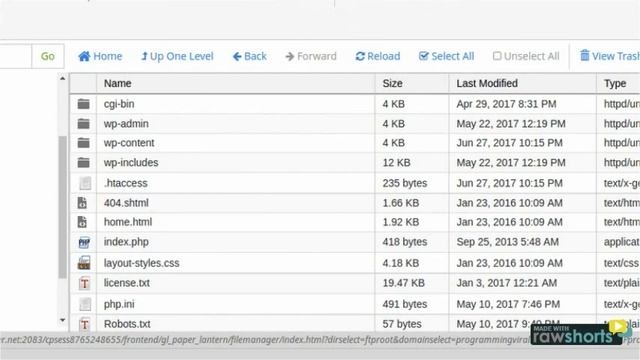Select the wp-includes folder name

click(x=131, y=162)
